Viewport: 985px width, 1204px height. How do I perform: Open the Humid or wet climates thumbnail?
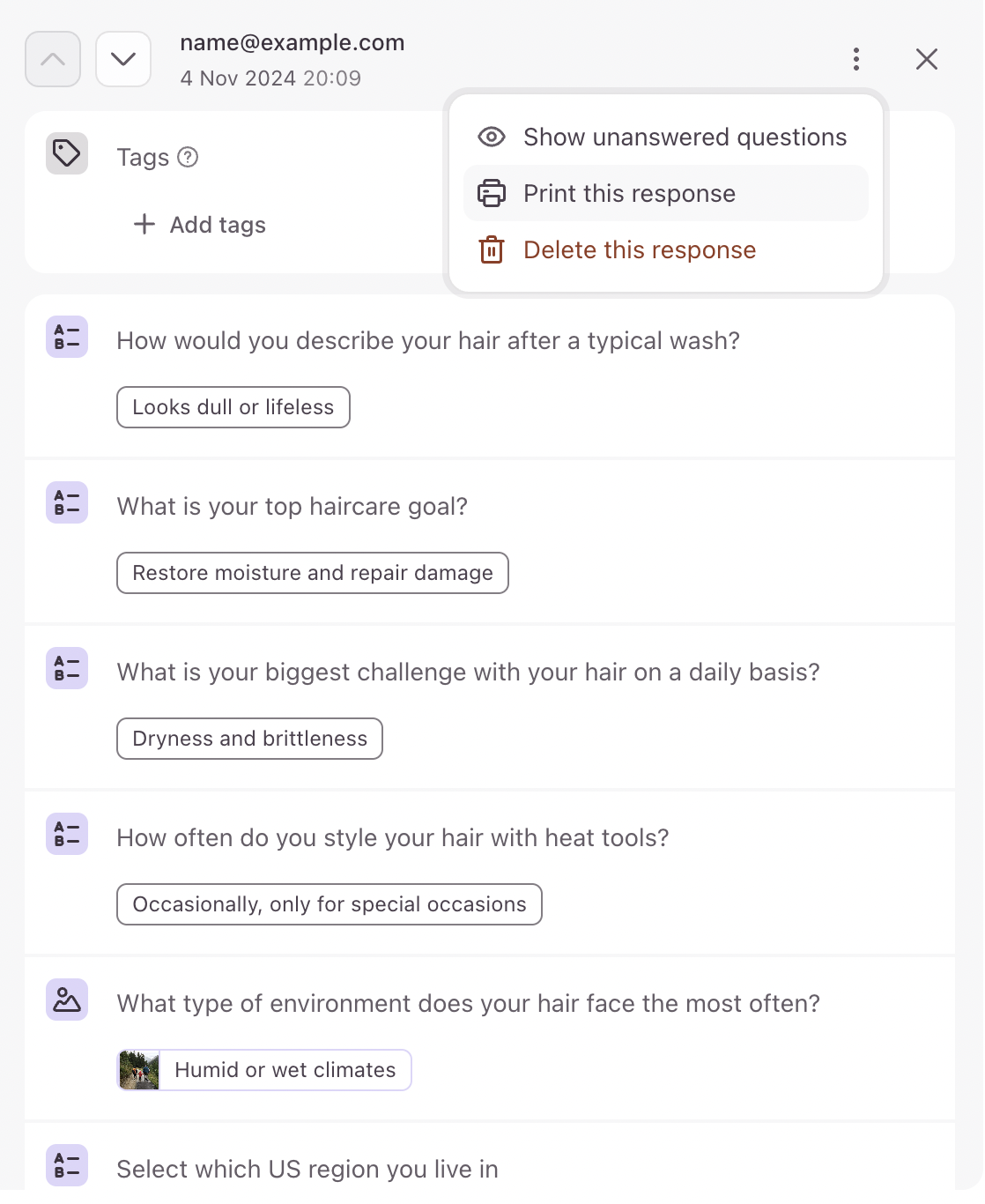click(139, 1070)
